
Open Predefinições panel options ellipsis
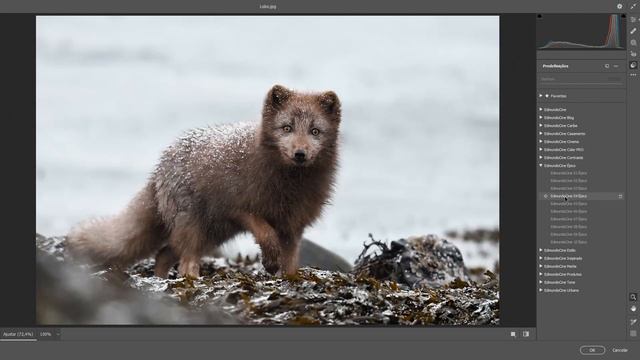tap(616, 66)
